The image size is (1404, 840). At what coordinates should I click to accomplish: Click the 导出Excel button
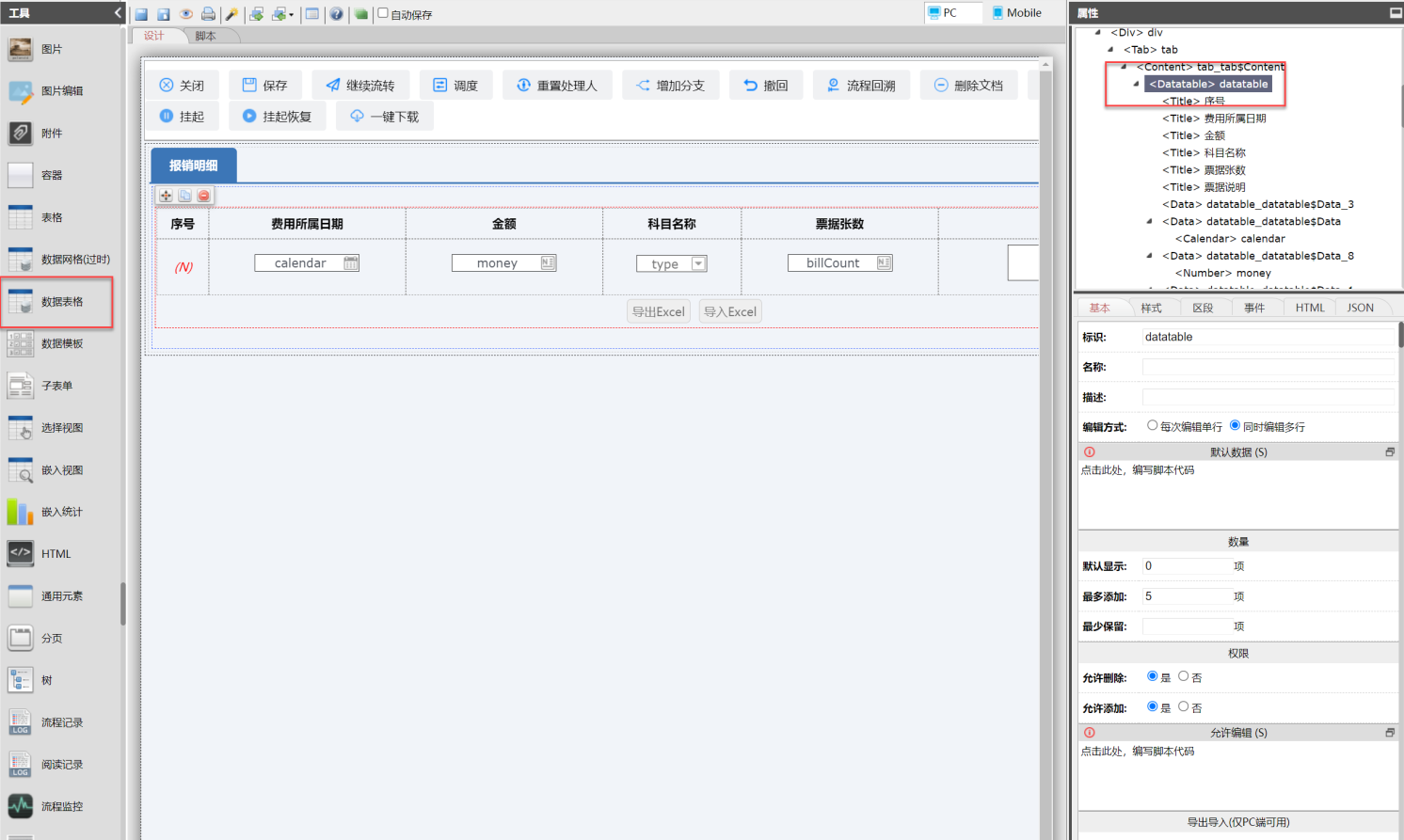(x=659, y=311)
